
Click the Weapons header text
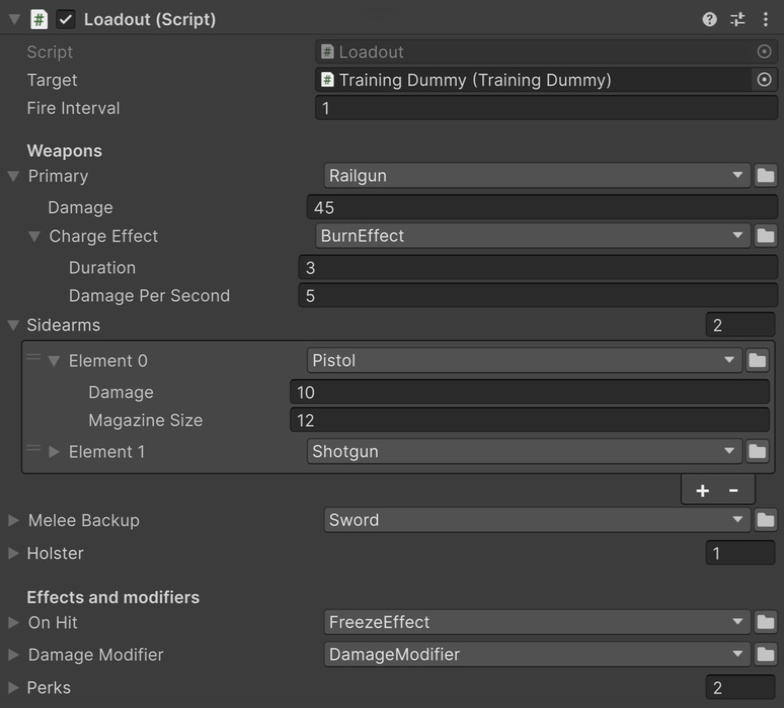coord(64,150)
